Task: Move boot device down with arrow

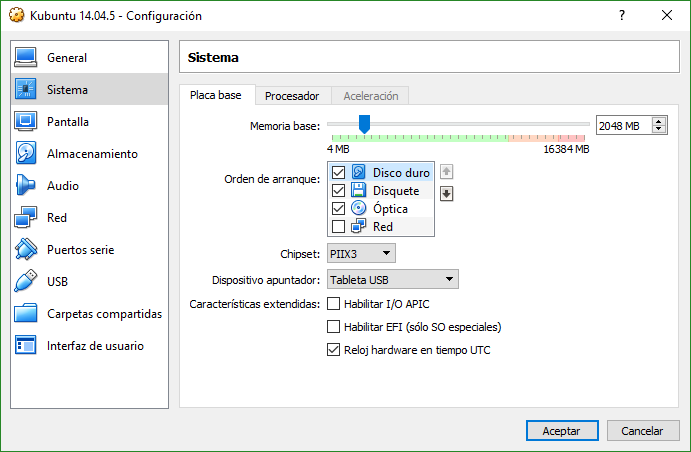Action: point(447,193)
